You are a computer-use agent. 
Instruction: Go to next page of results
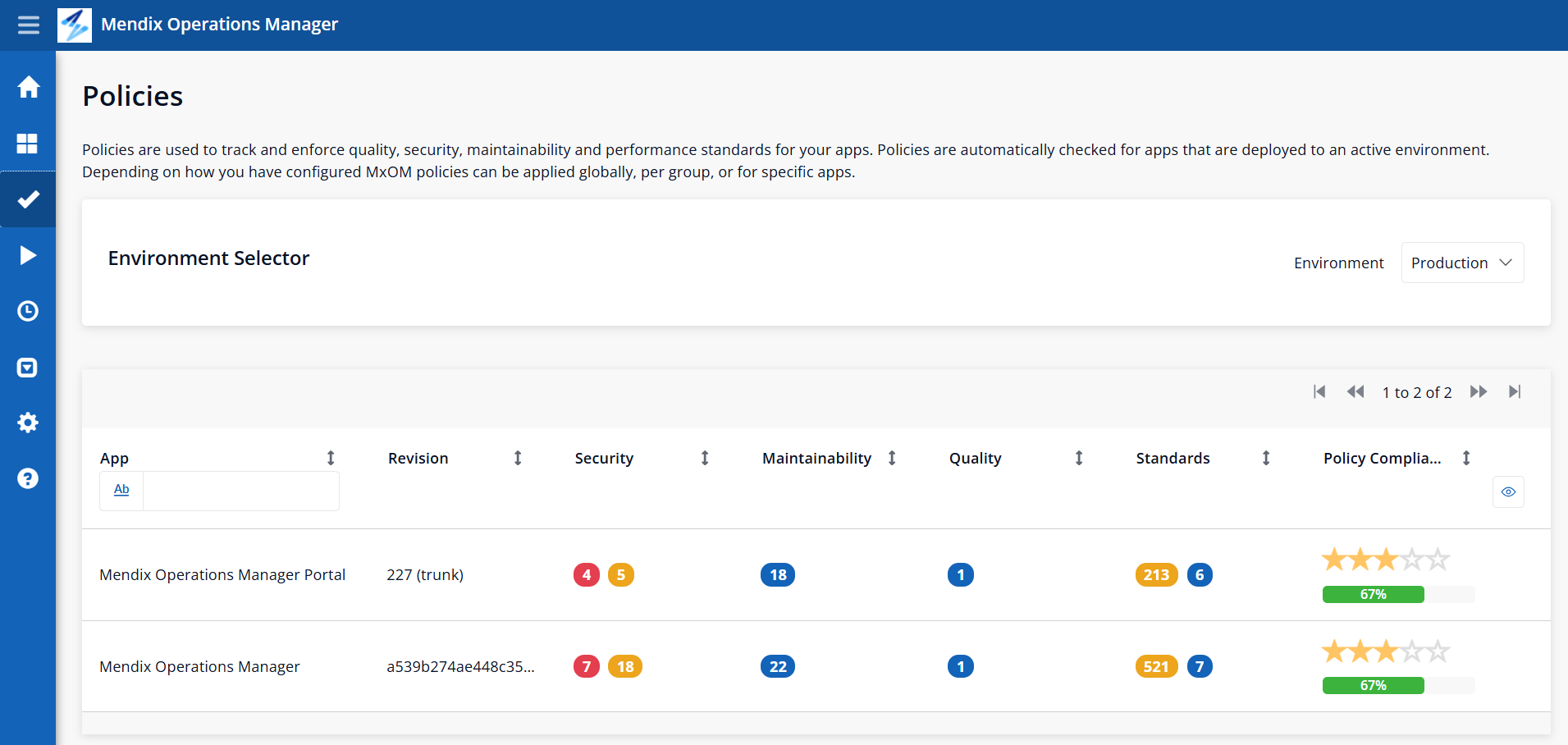(x=1479, y=391)
